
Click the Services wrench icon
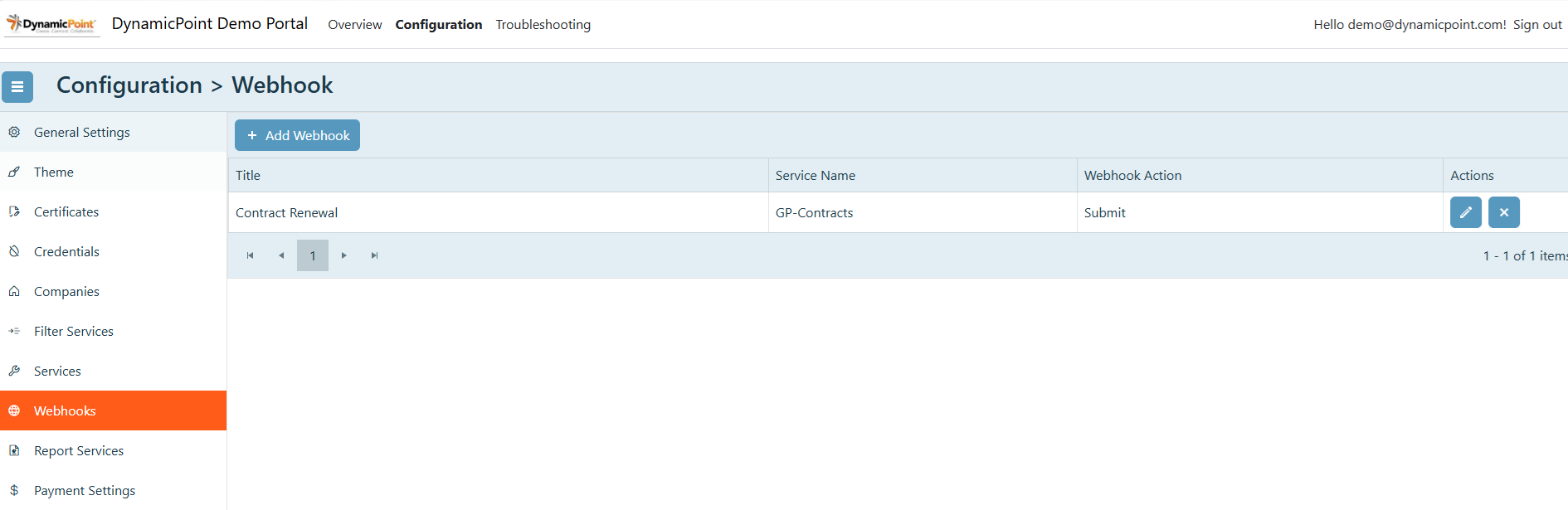point(14,371)
